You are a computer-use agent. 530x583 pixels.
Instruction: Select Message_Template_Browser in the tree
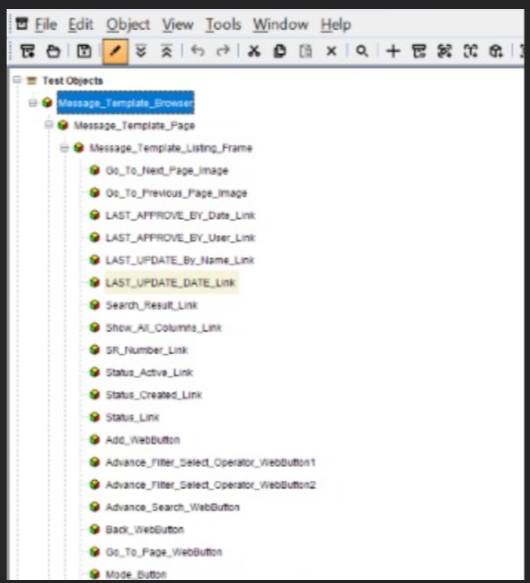pyautogui.click(x=126, y=103)
